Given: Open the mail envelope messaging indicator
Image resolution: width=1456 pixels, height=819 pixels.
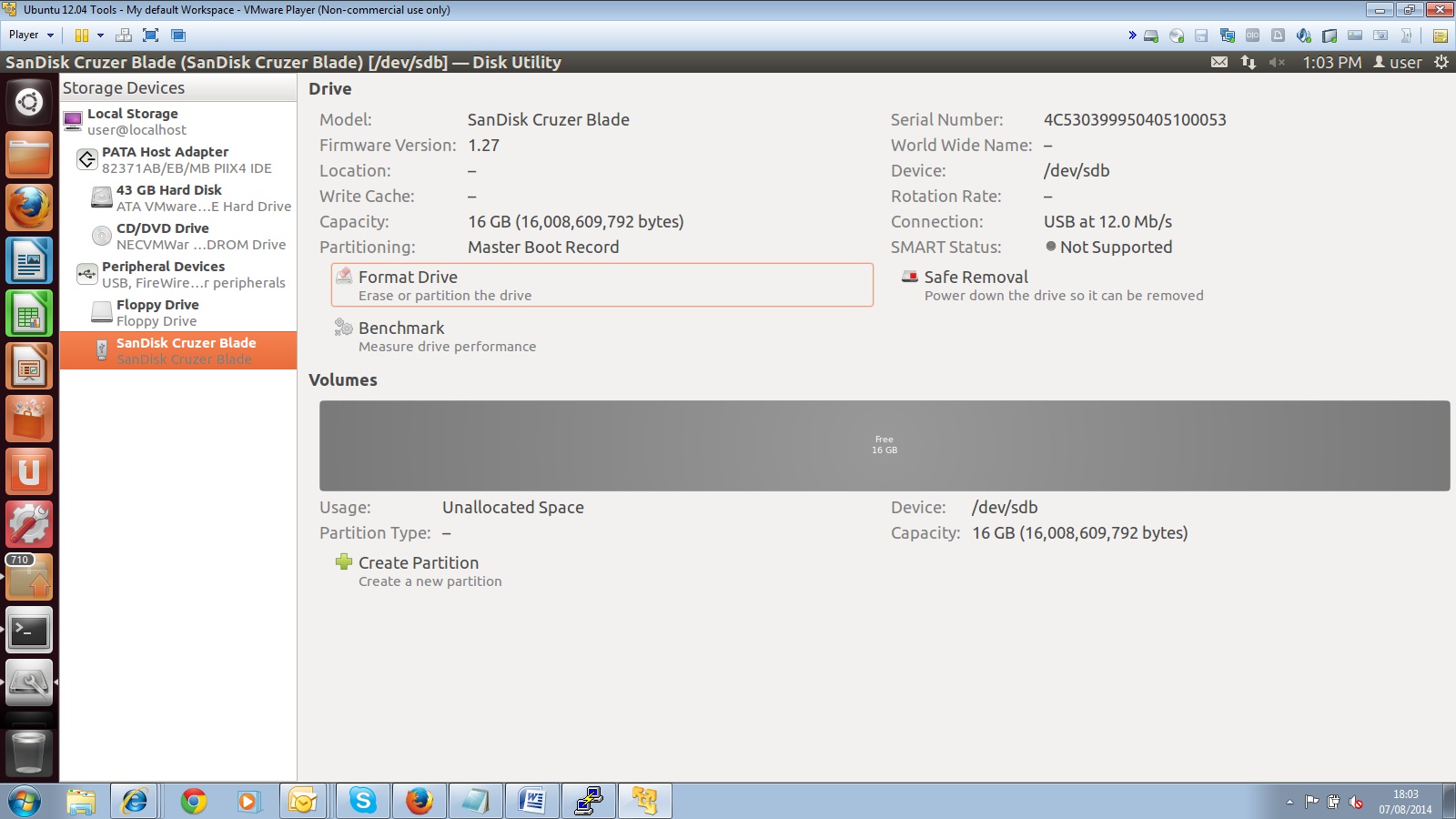Looking at the screenshot, I should pos(1219,62).
